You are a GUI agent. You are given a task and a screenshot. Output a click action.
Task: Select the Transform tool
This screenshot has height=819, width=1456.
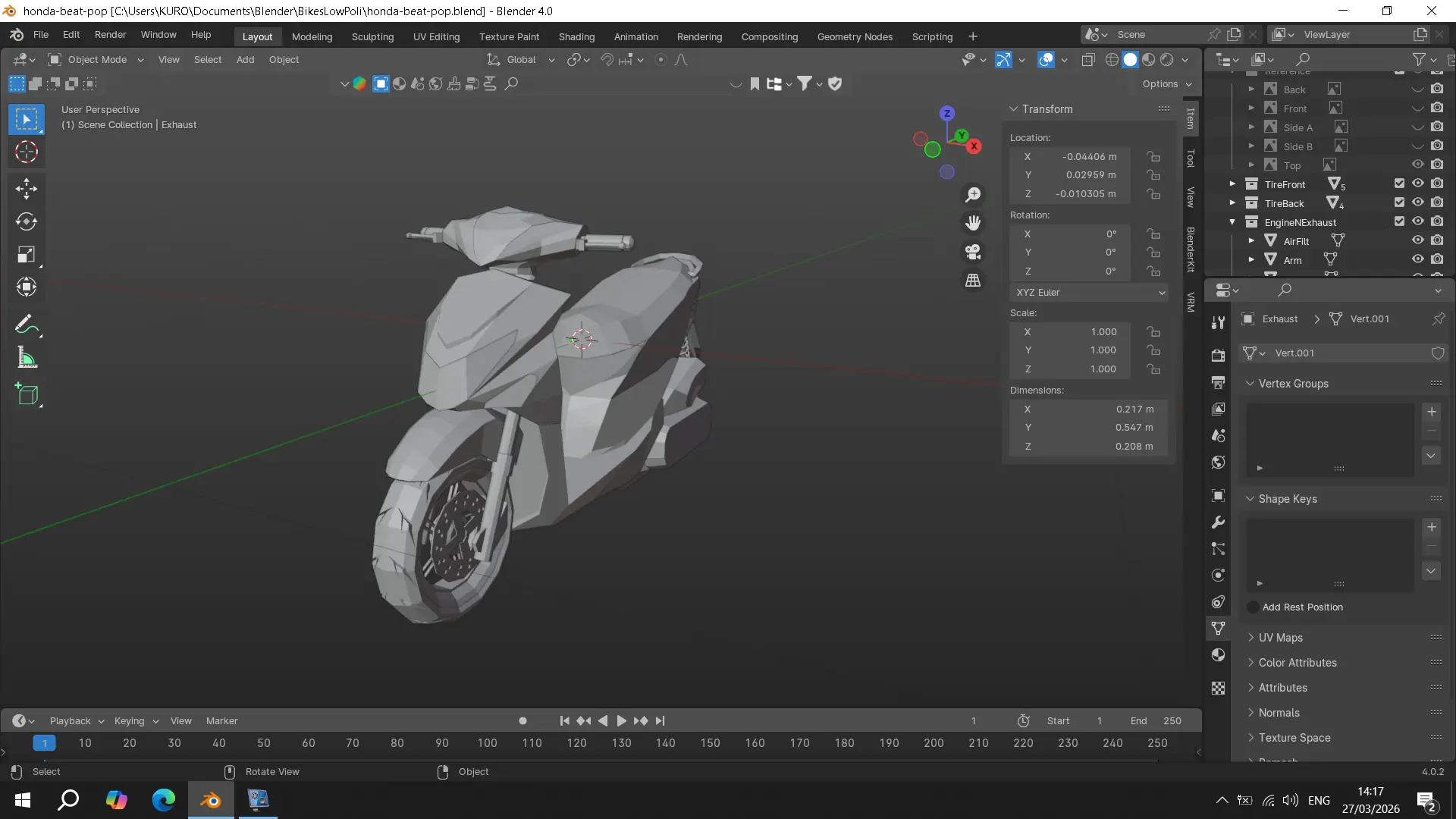click(x=27, y=287)
